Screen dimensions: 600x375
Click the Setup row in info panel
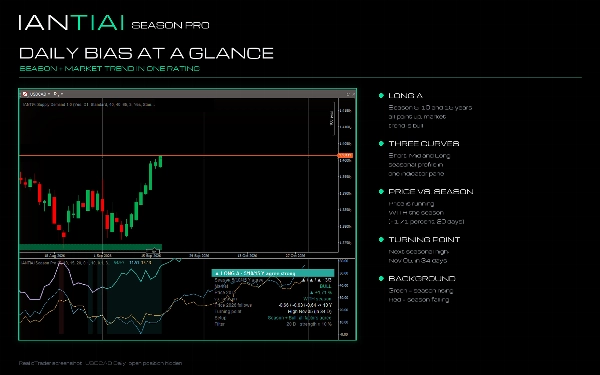pos(273,318)
